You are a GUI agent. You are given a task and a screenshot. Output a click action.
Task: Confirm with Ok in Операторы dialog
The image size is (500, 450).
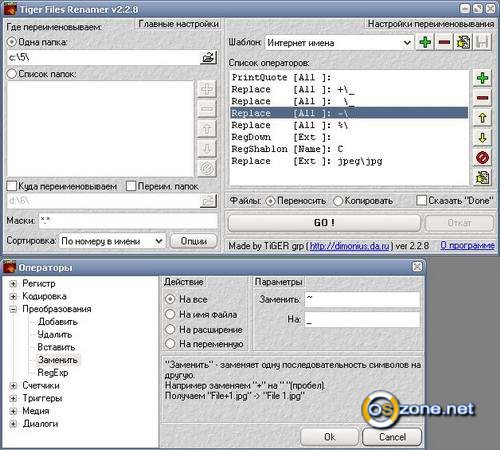coord(329,437)
